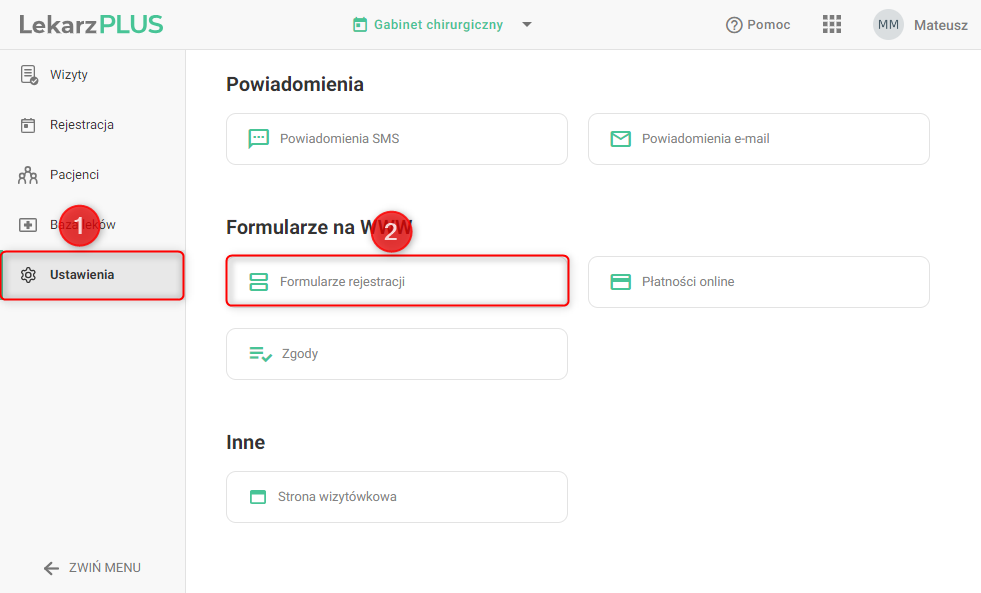The image size is (981, 593).
Task: Click the Baza leków medkit icon
Action: pos(28,225)
